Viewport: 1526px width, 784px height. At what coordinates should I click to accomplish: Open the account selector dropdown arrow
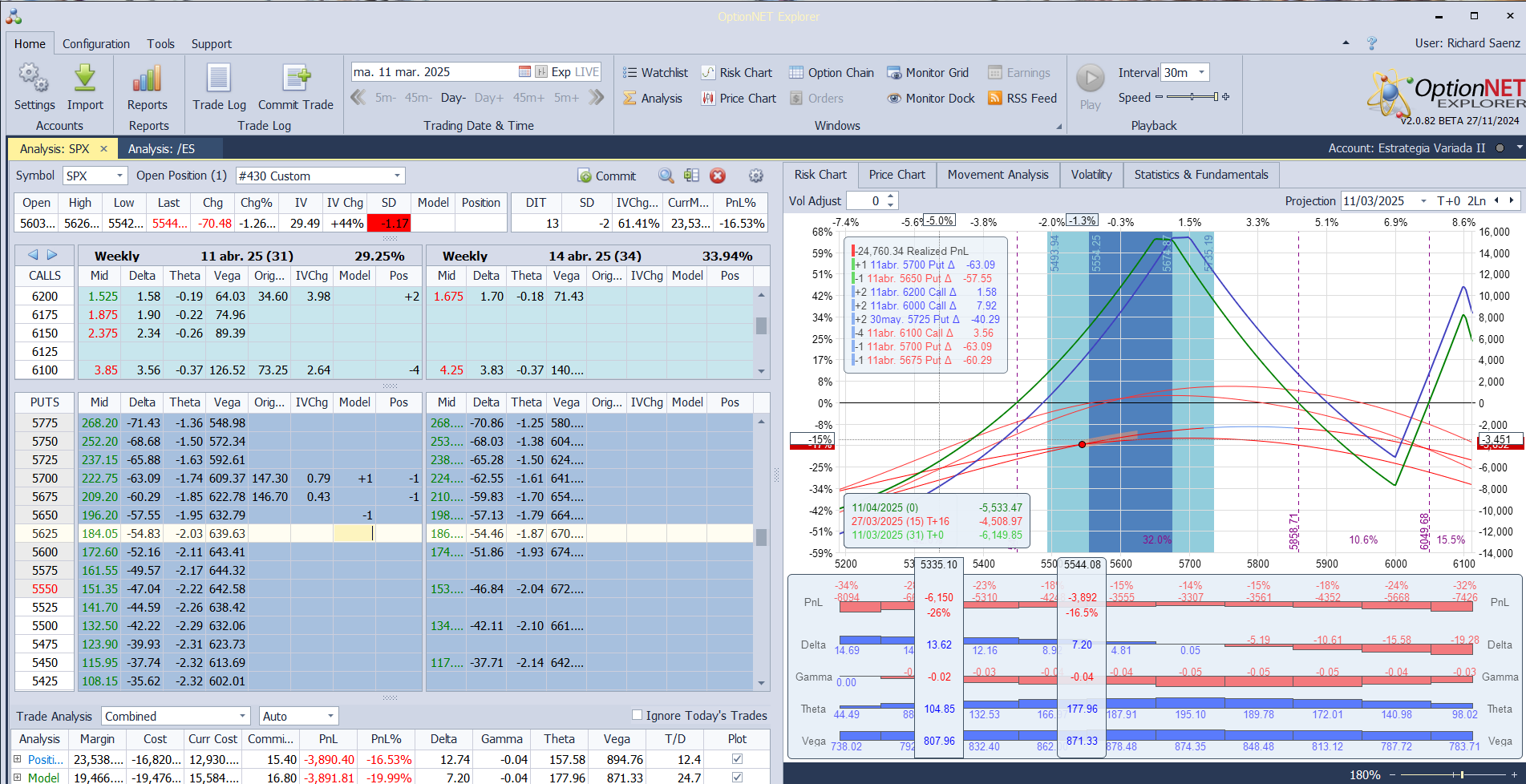(1519, 148)
